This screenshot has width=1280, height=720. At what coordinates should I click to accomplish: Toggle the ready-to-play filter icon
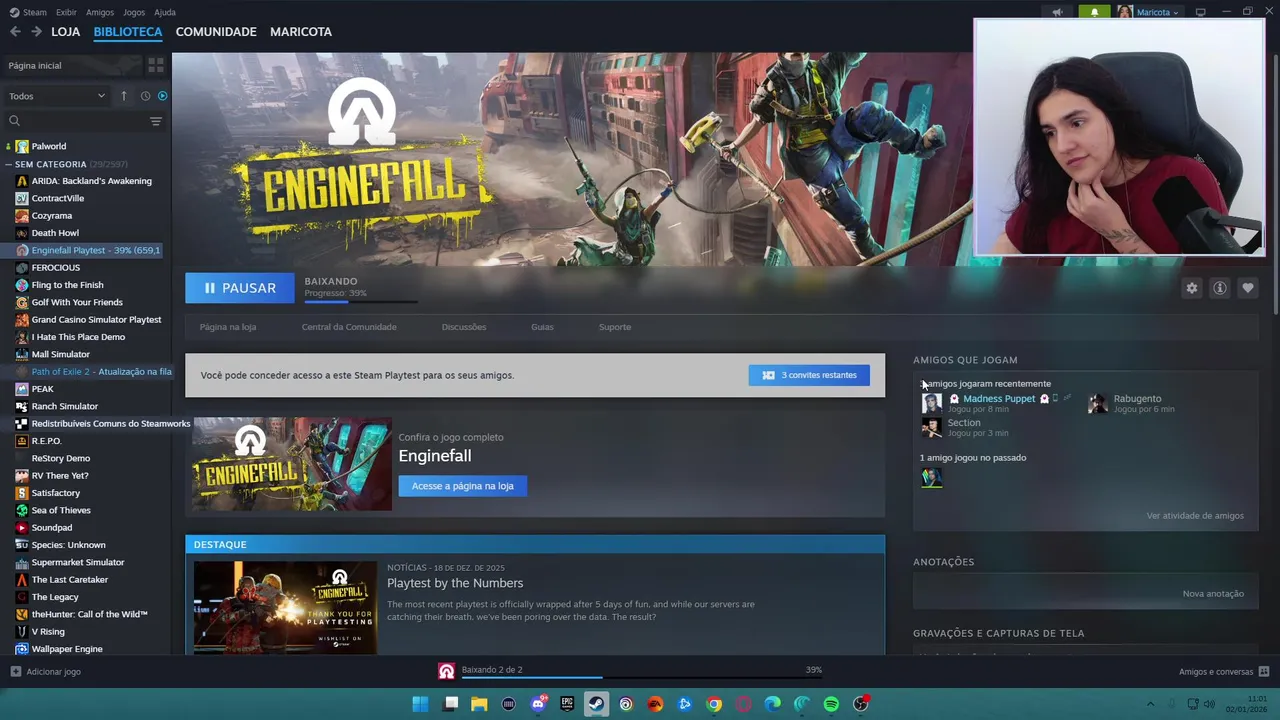162,96
